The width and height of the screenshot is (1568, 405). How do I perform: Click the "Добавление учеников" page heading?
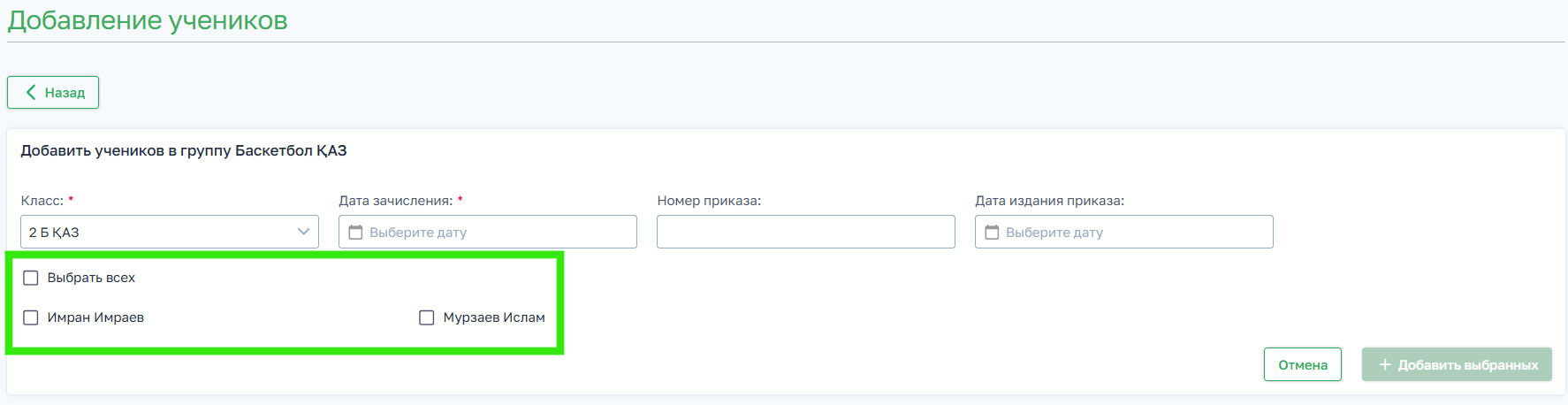[148, 20]
